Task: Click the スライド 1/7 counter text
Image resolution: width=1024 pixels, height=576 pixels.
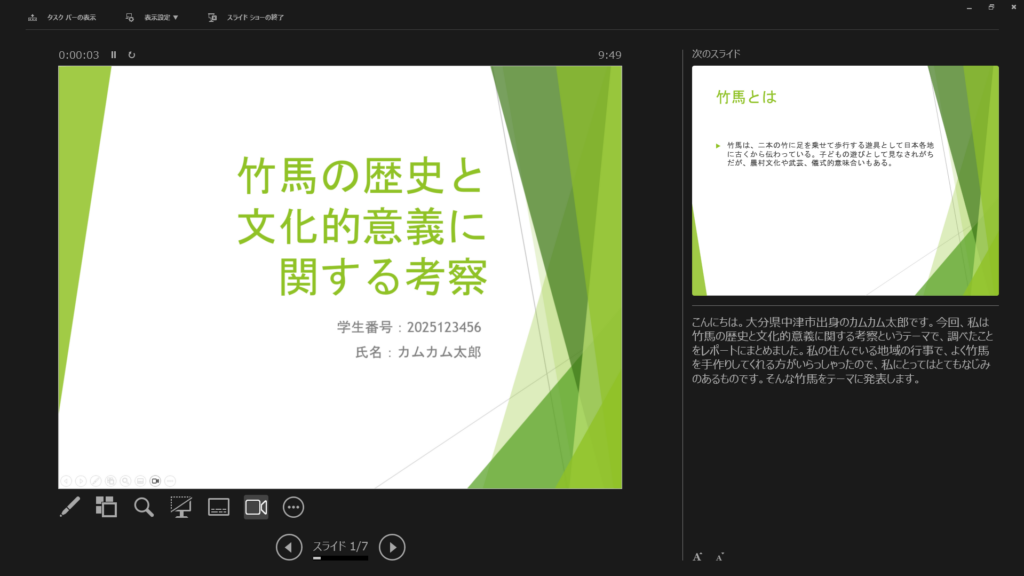Action: 340,546
